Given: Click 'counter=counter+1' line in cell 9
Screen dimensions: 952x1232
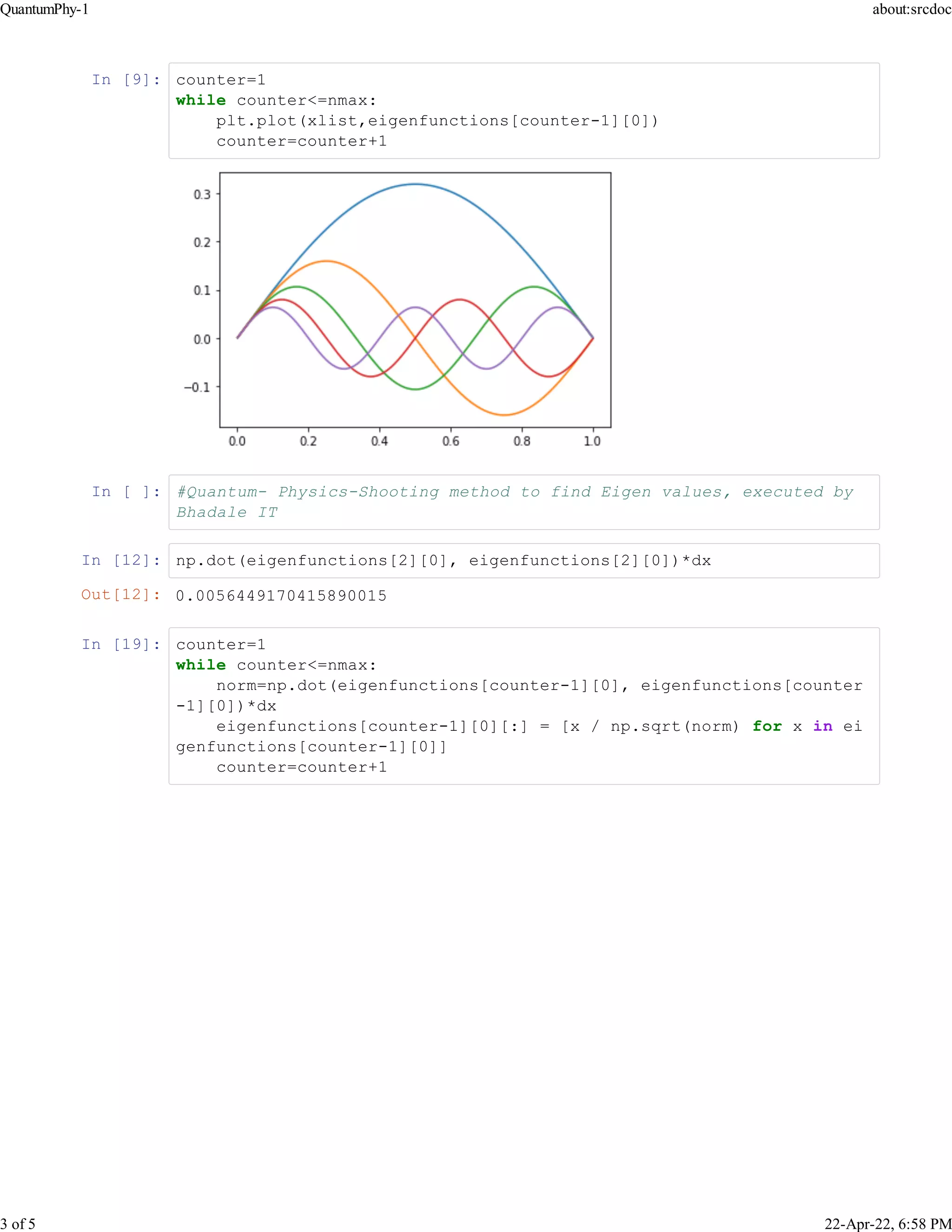Looking at the screenshot, I should coord(302,141).
